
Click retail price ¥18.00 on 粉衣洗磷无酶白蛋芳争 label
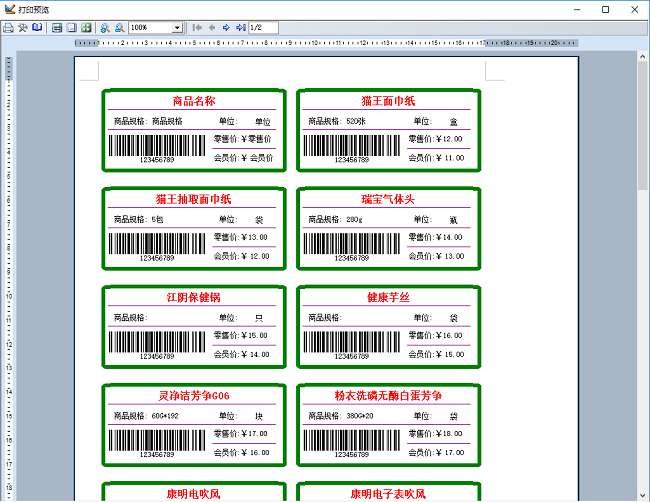(449, 434)
